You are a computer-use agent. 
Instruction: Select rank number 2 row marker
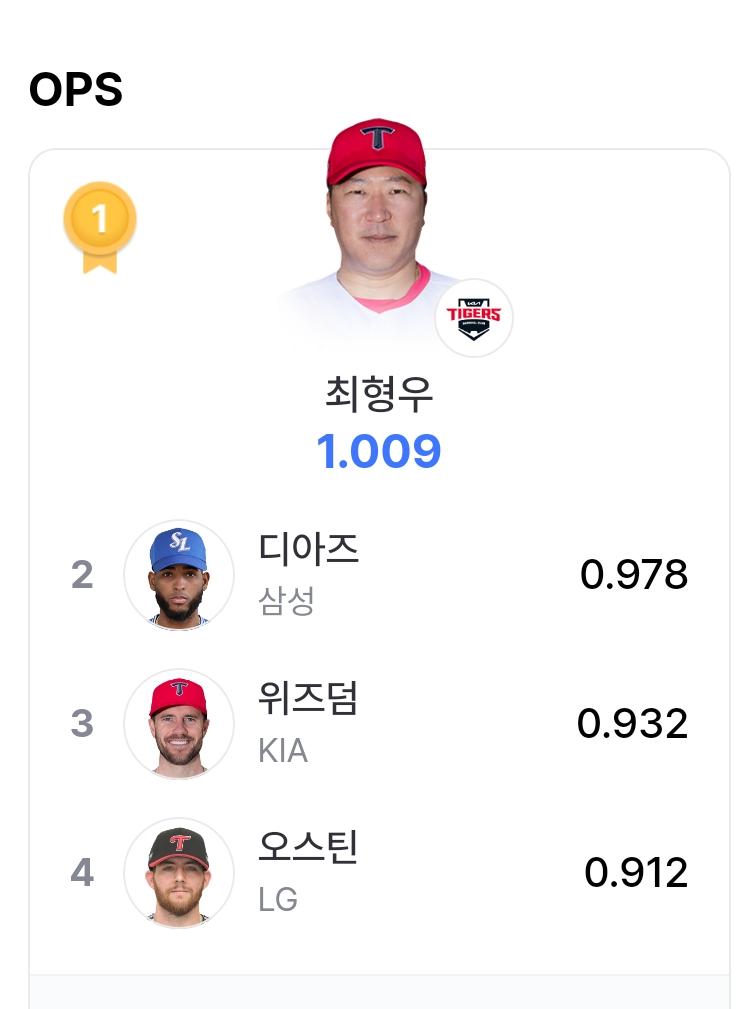(x=82, y=575)
